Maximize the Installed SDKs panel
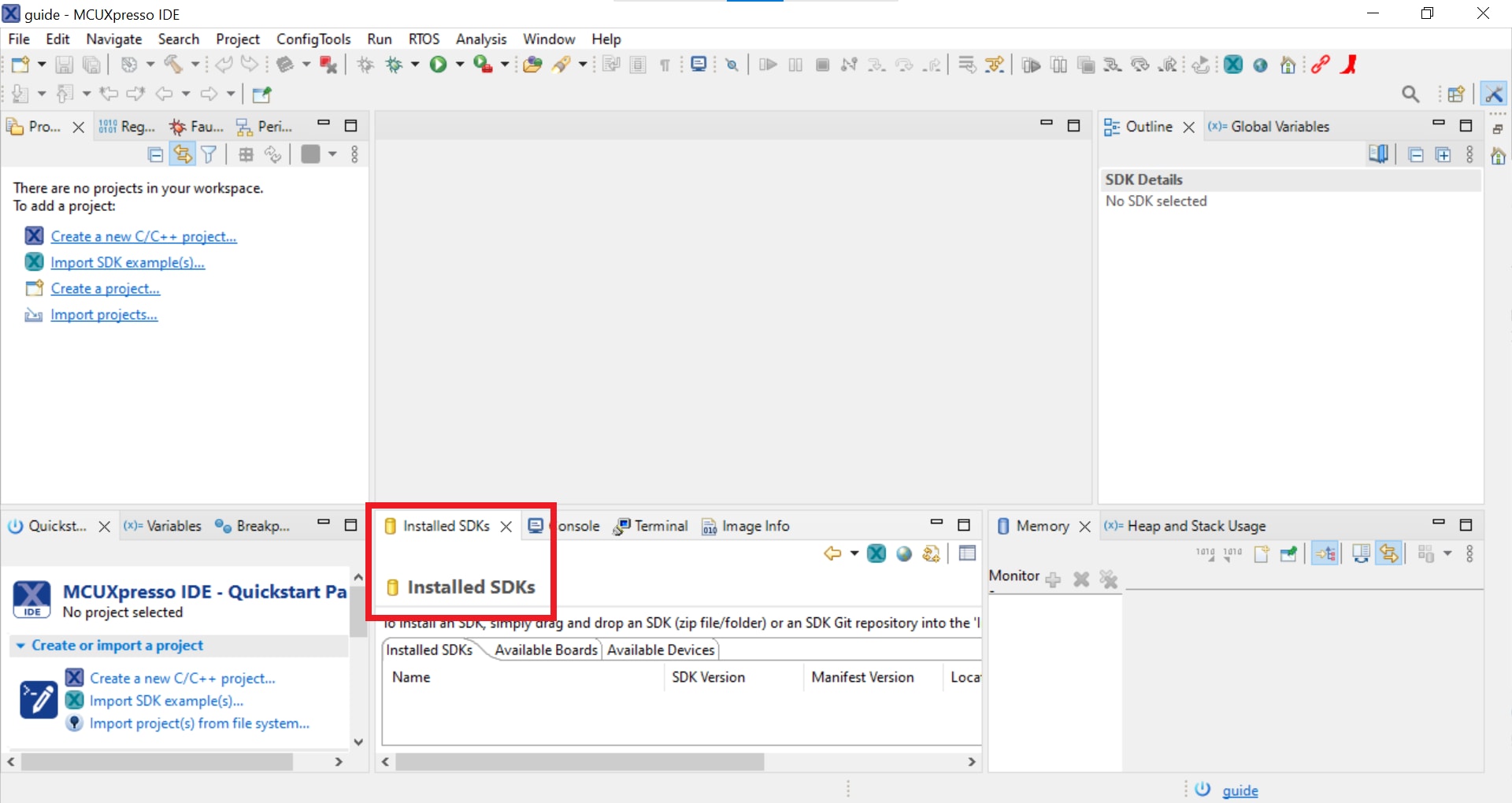 [963, 525]
